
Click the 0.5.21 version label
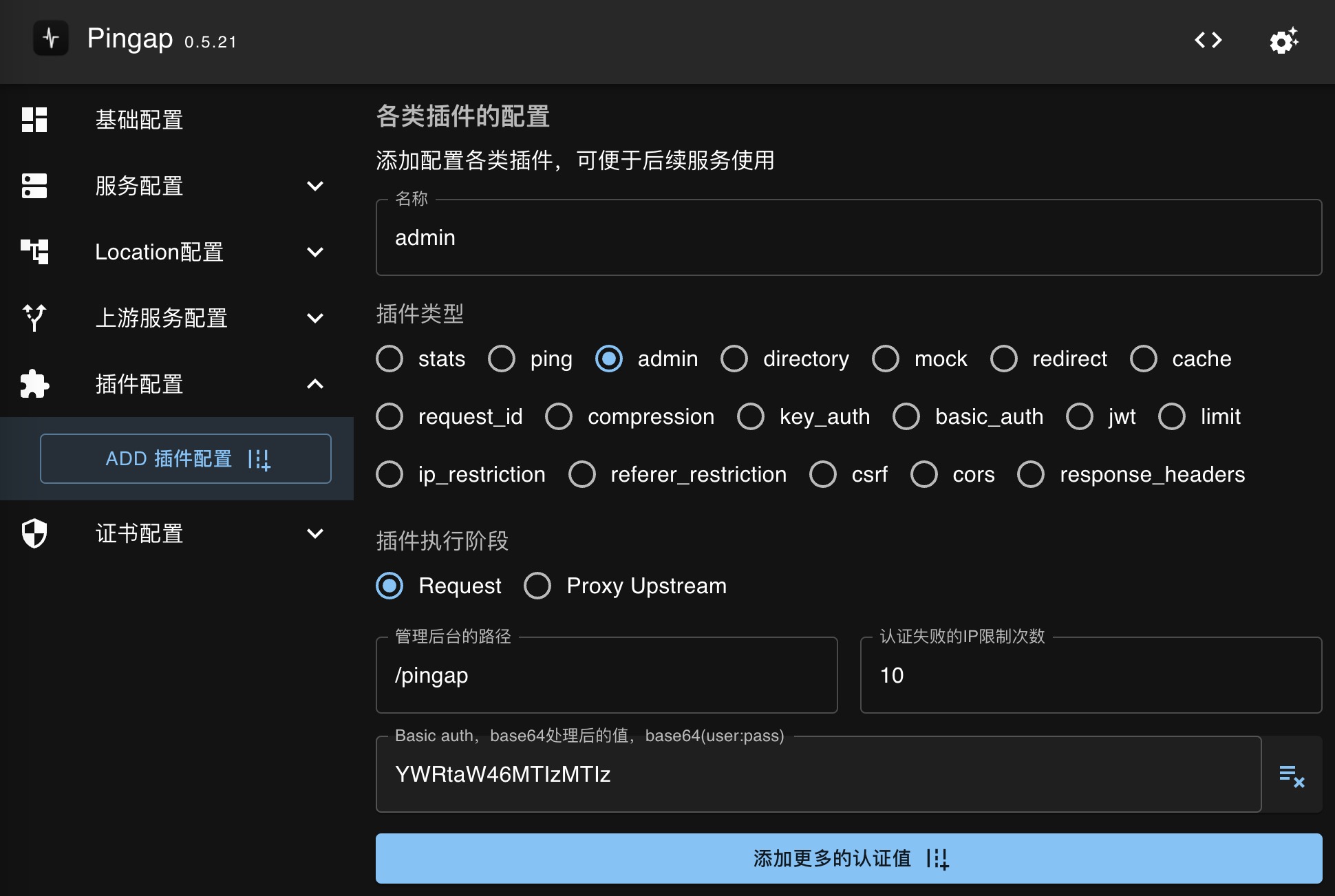(x=211, y=42)
